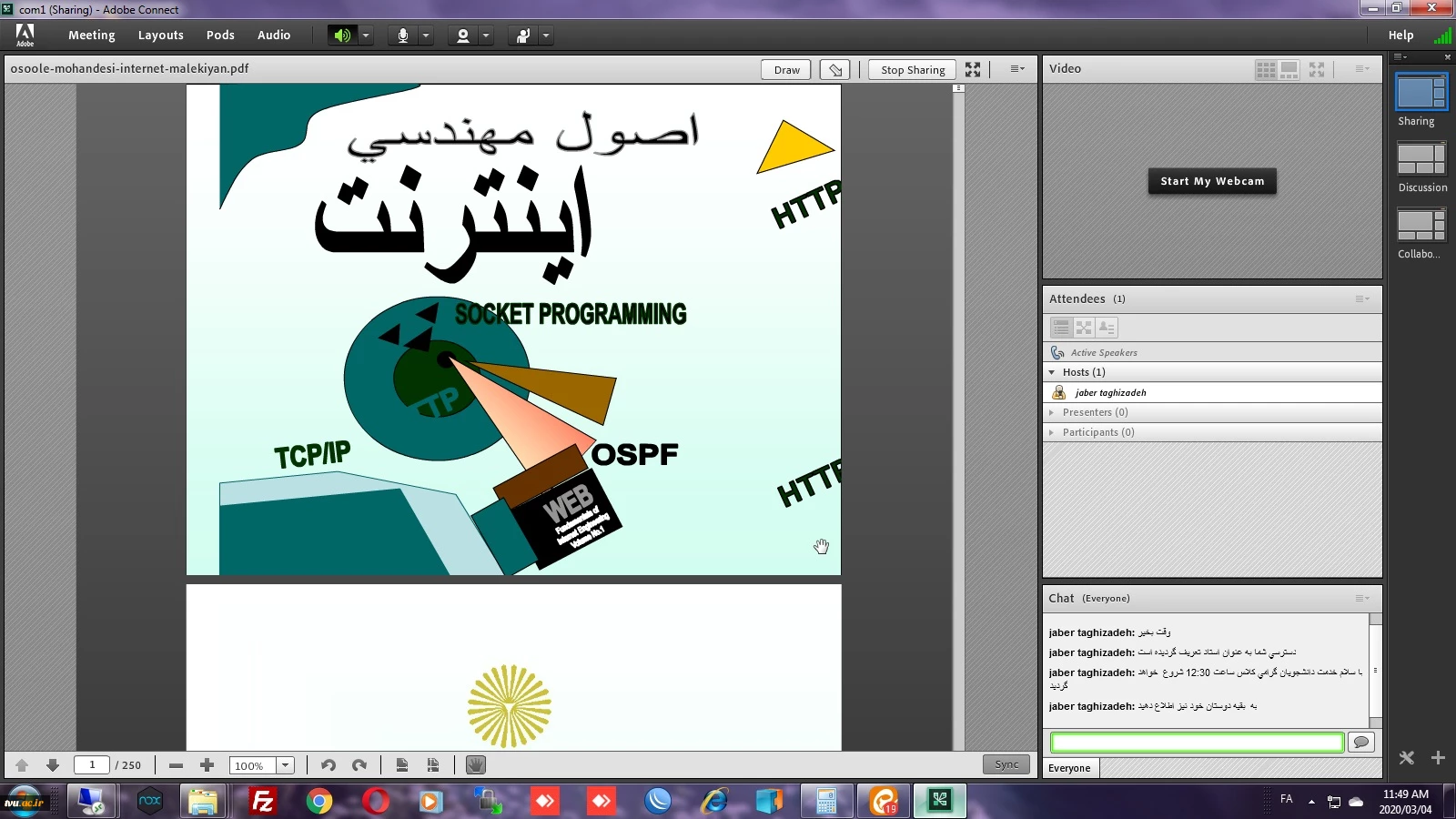Click the webcam icon in the top toolbar
1456x819 pixels.
(x=463, y=35)
